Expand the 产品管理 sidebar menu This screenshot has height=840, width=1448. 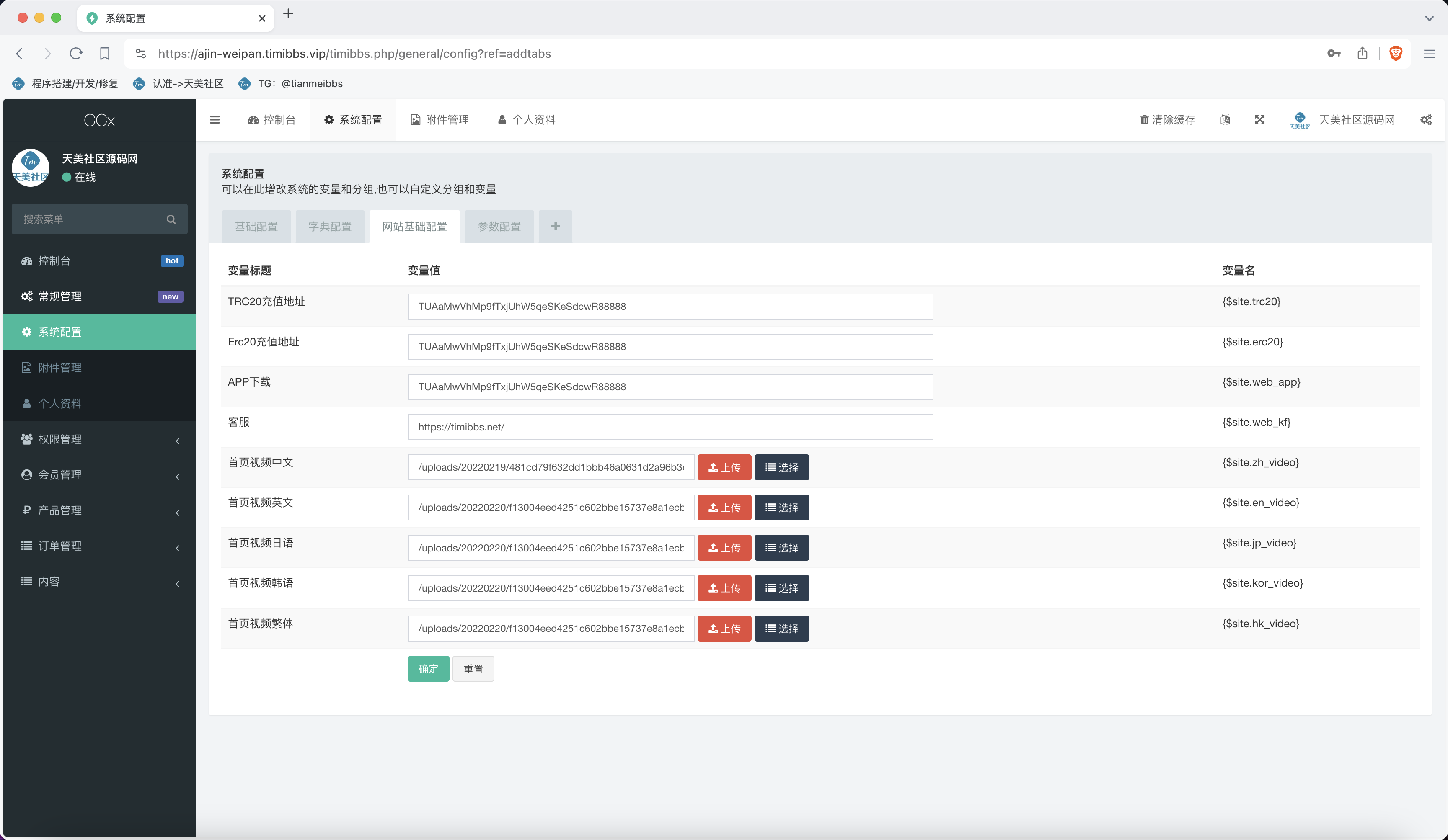click(99, 510)
